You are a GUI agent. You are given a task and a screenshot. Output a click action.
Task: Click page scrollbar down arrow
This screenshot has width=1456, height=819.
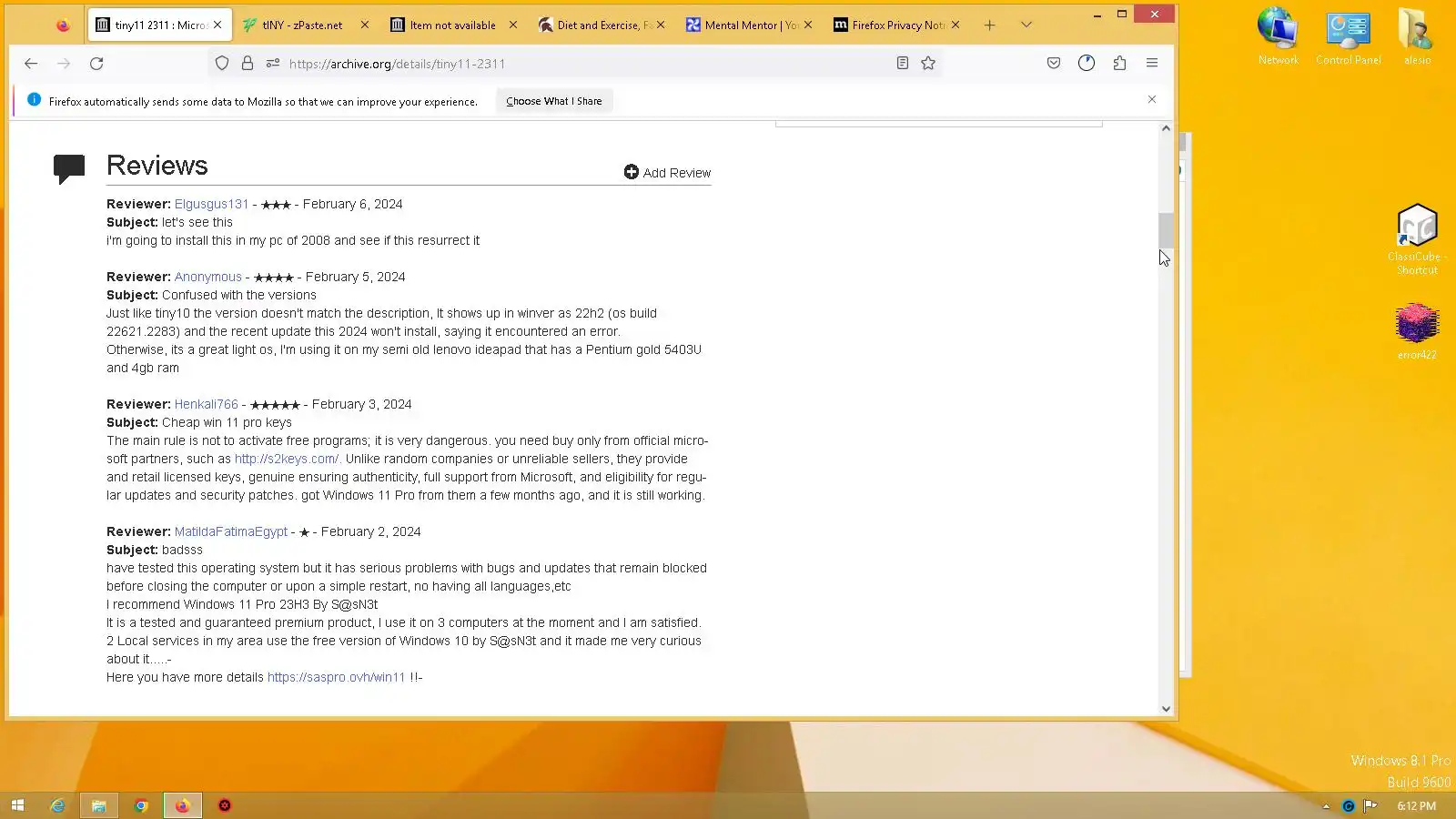(1166, 709)
